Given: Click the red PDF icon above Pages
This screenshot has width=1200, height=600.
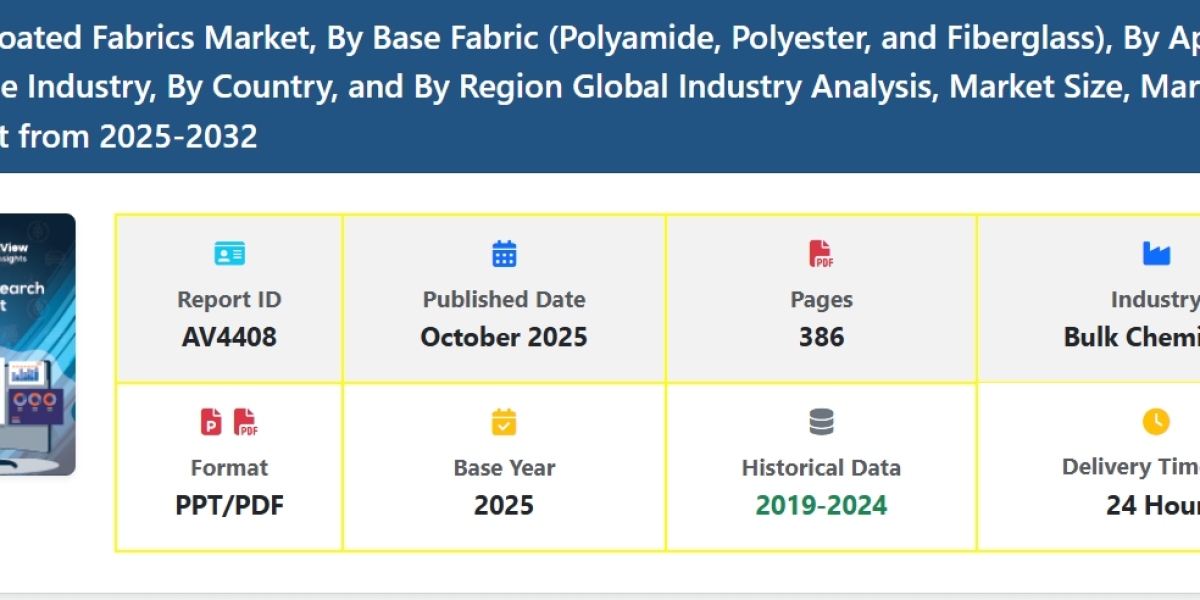Looking at the screenshot, I should [821, 254].
